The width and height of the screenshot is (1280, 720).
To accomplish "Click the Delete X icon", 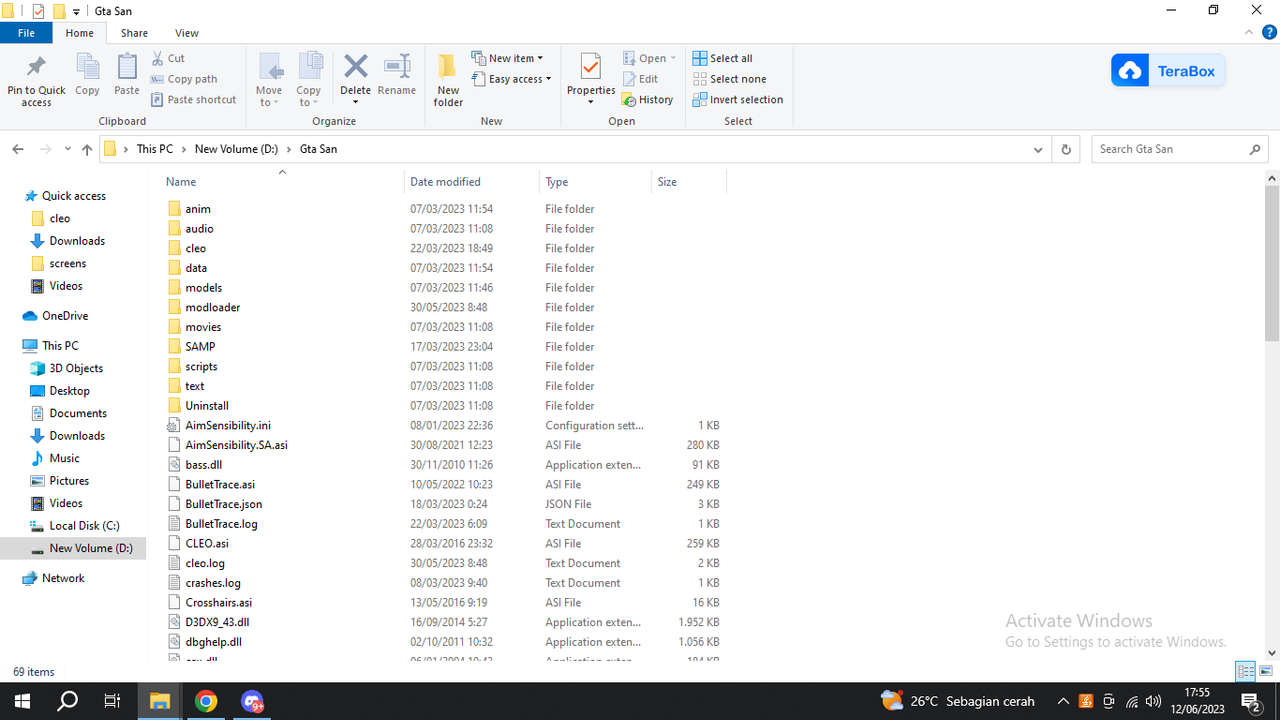I will point(355,66).
